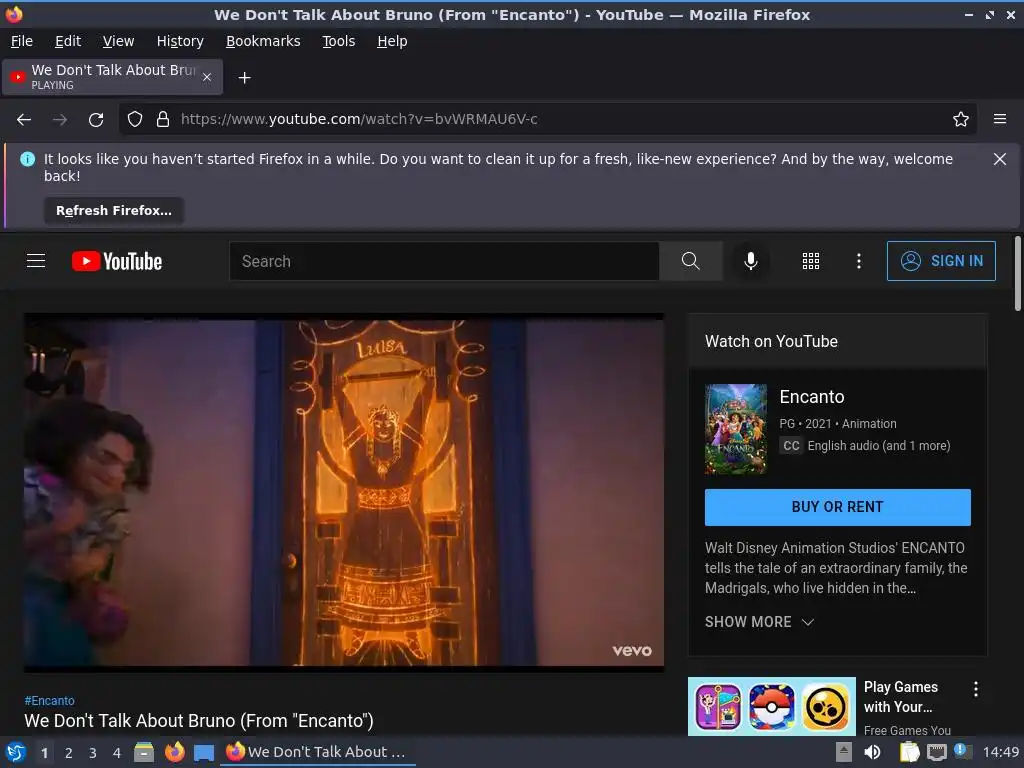Open the Tools menu

click(x=338, y=41)
